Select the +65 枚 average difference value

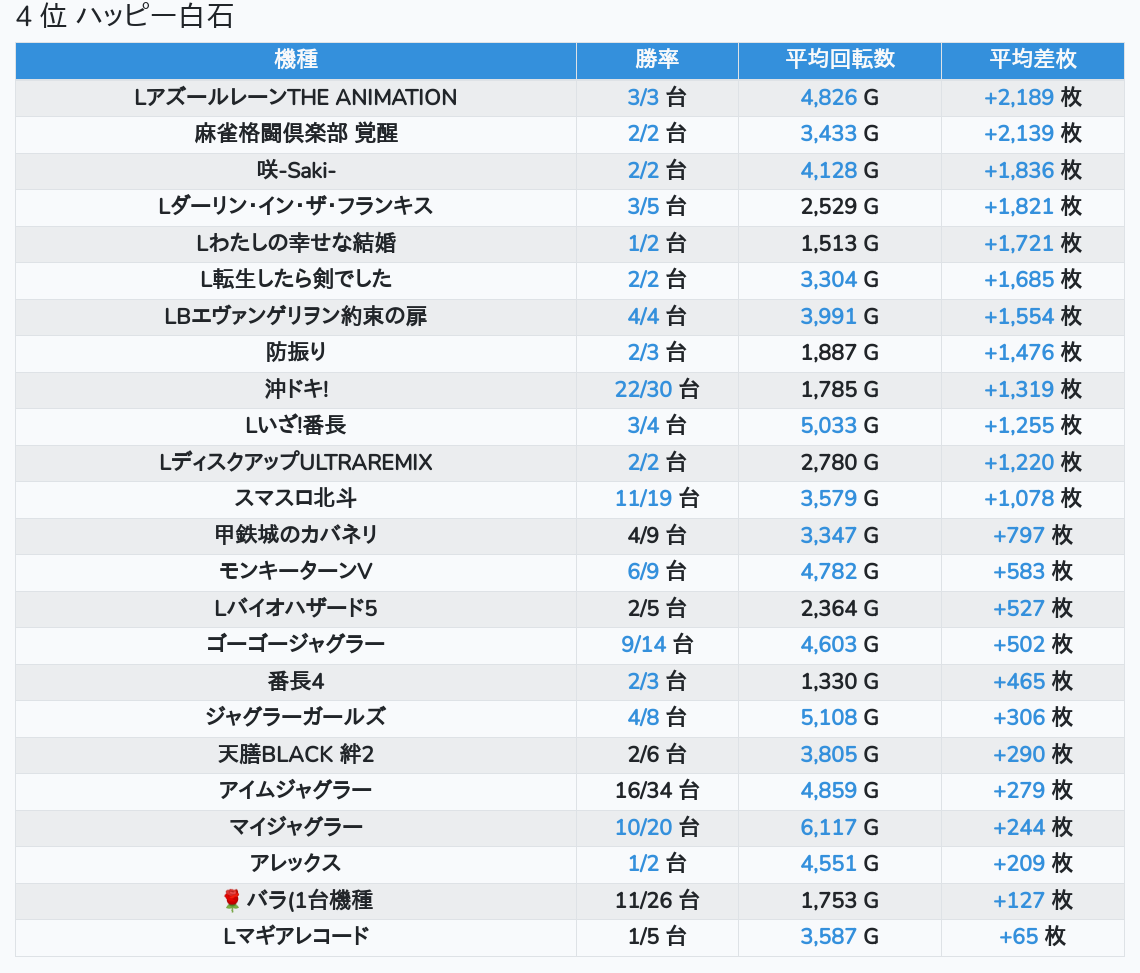point(1033,937)
